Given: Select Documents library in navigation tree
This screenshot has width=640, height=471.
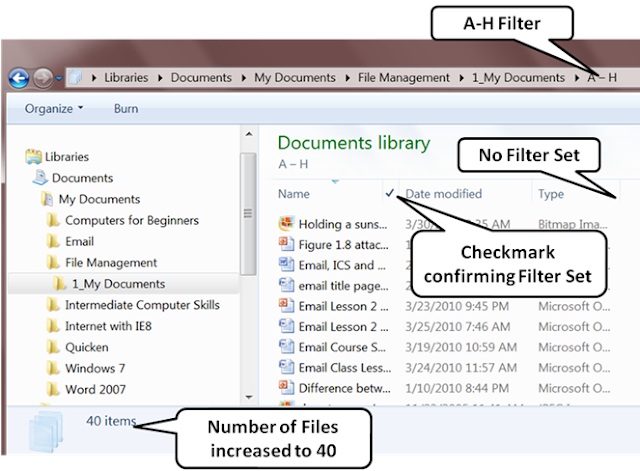Looking at the screenshot, I should 82,178.
